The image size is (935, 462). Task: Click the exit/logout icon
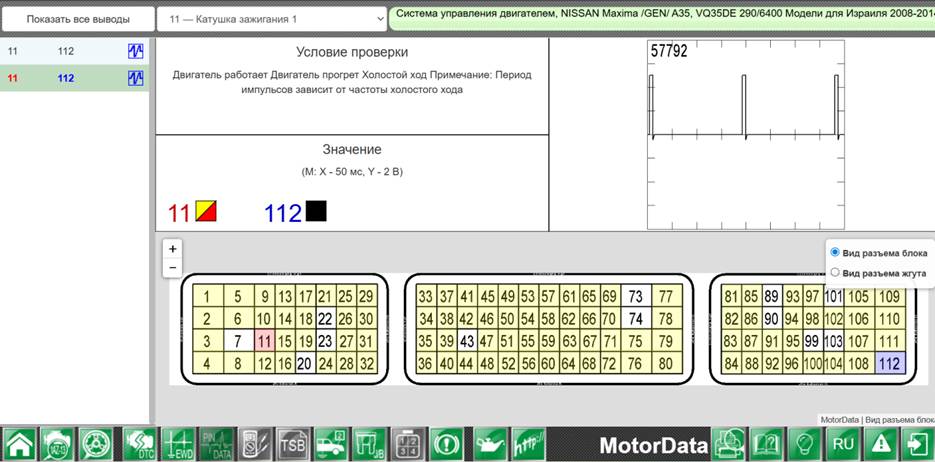pos(917,444)
